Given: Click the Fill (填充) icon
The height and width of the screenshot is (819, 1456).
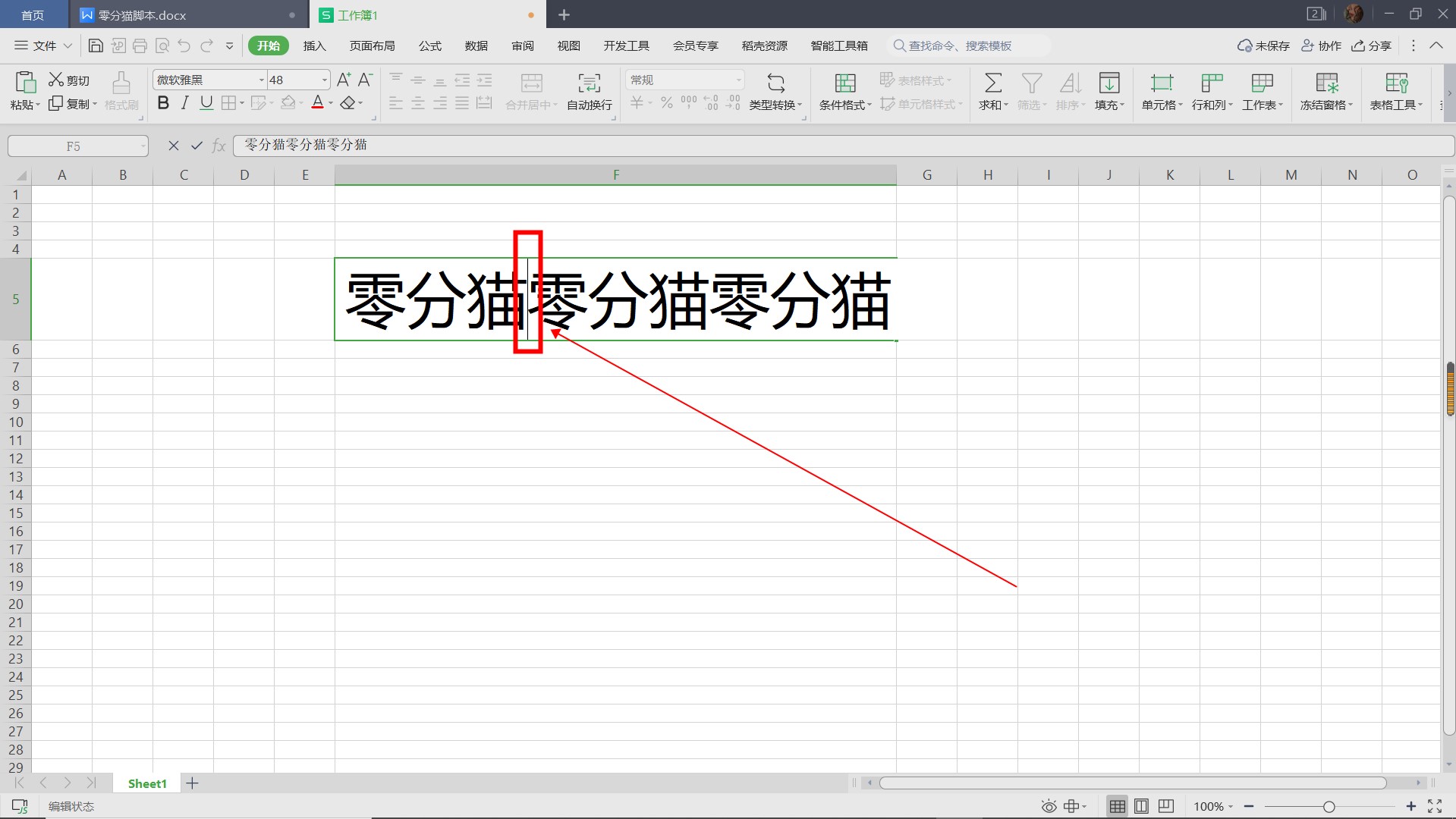Looking at the screenshot, I should (x=1109, y=83).
